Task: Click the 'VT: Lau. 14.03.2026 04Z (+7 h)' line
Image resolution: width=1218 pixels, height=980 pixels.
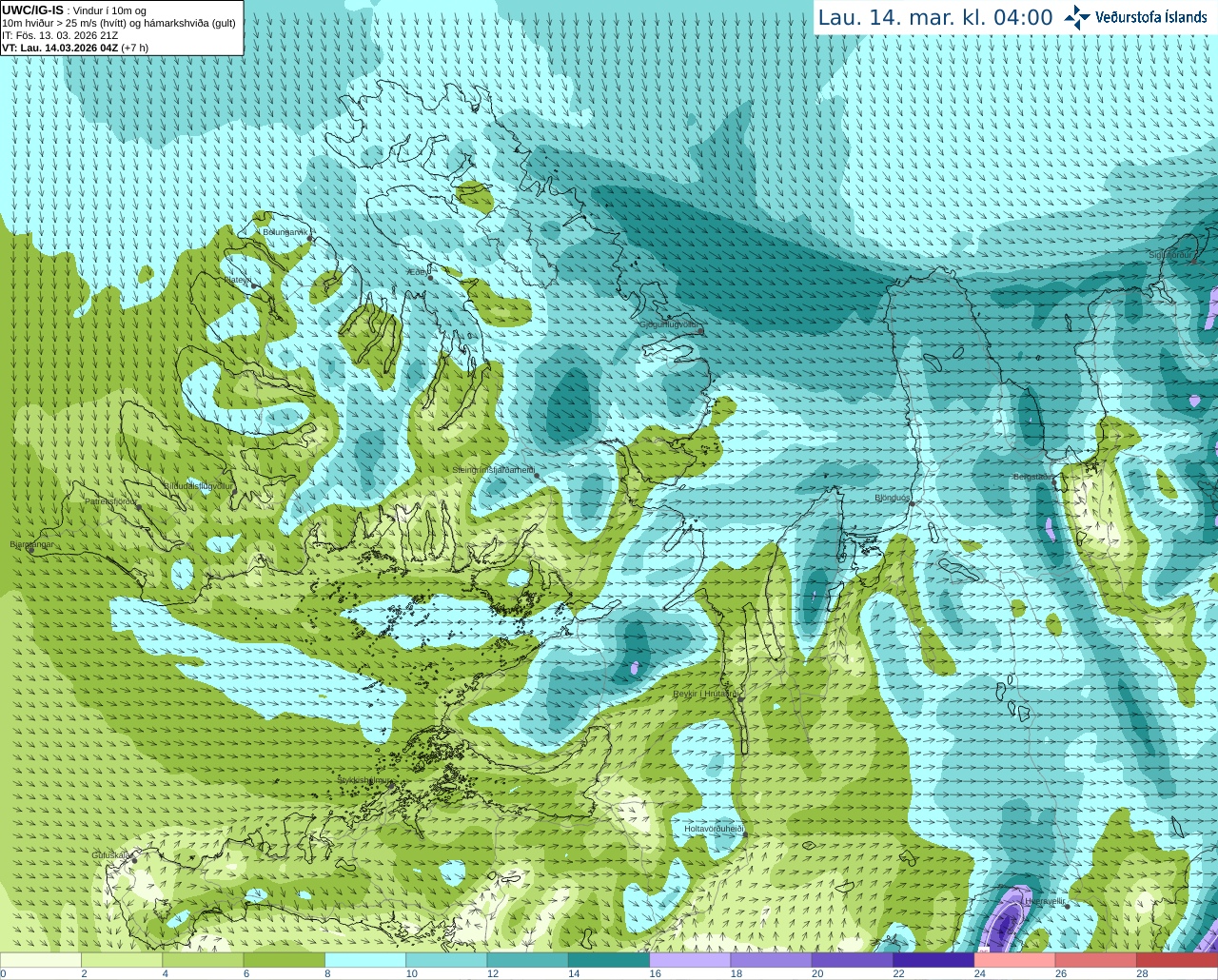Action: coord(75,48)
